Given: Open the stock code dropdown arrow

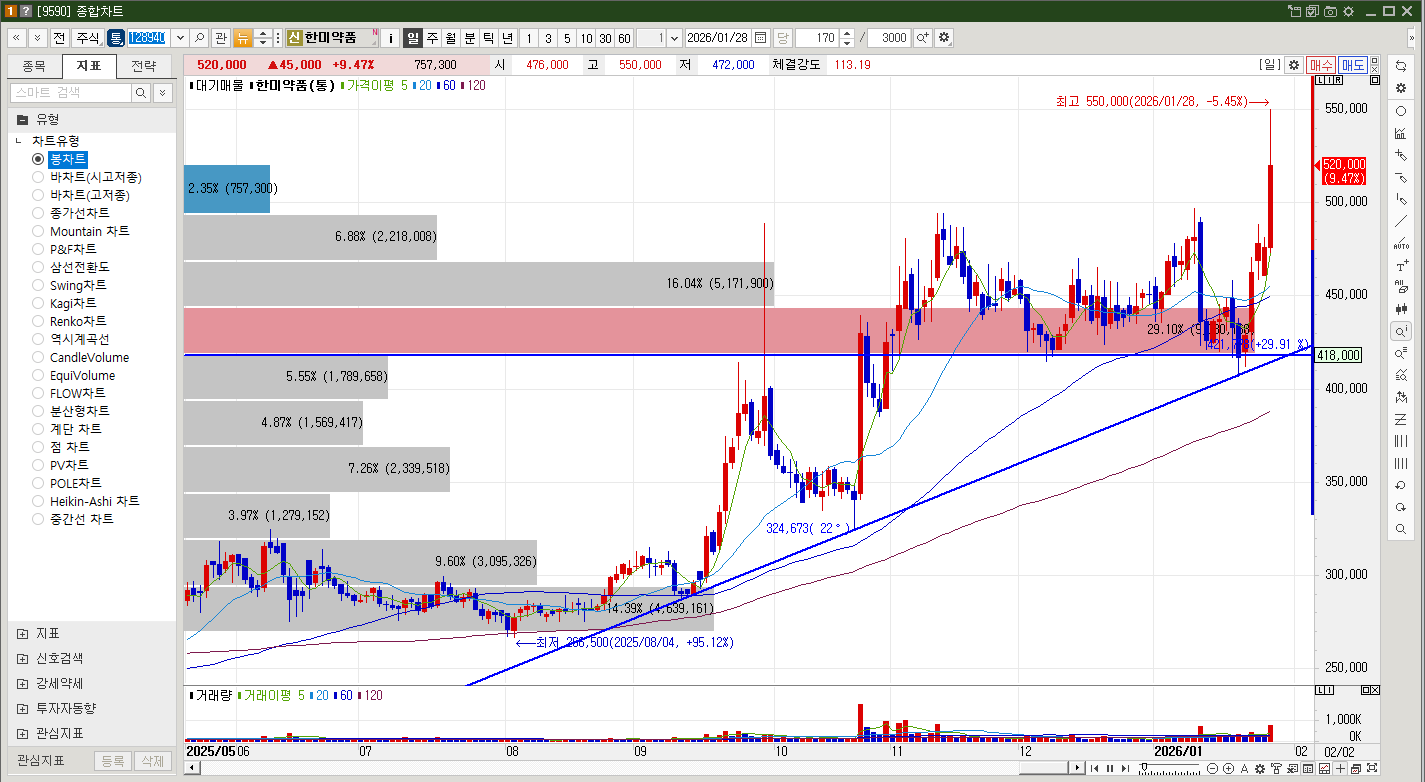Looking at the screenshot, I should point(180,38).
